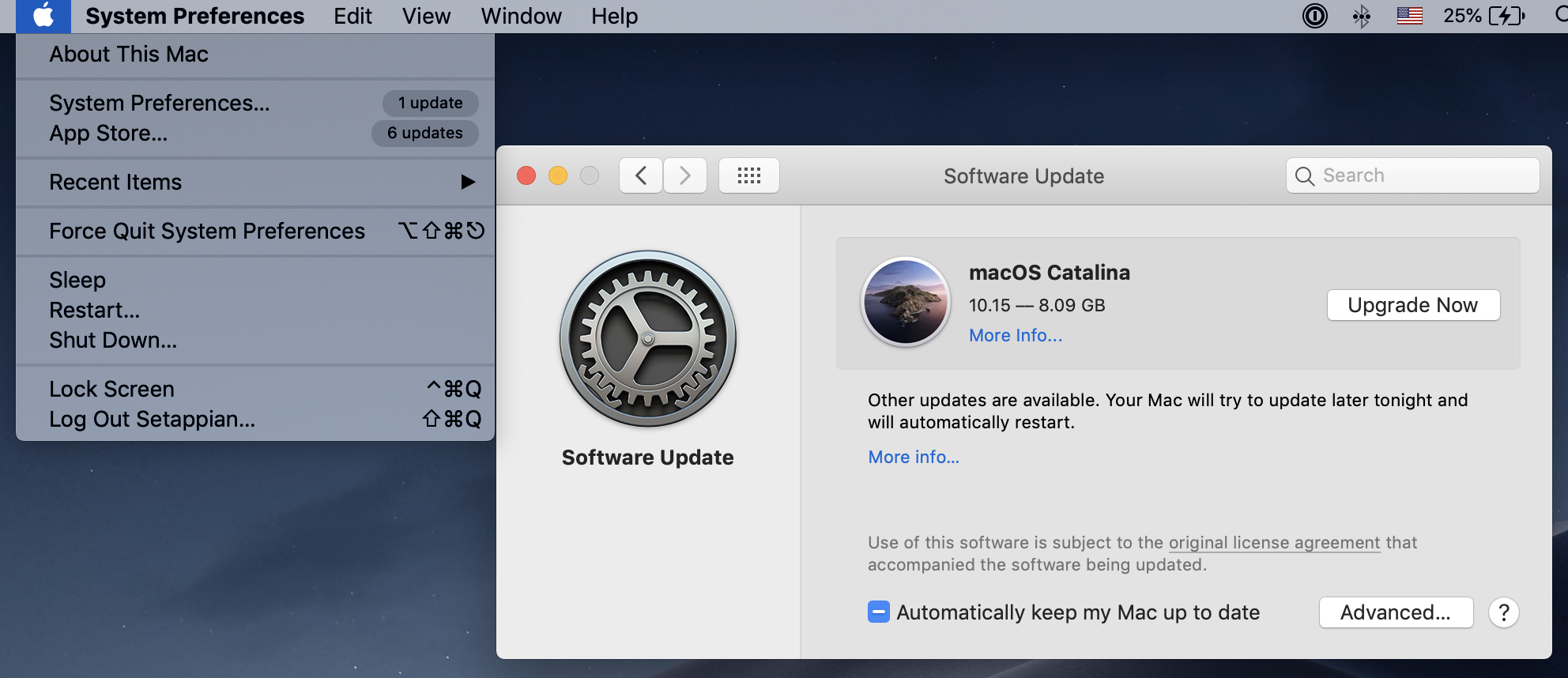Show all preferences via grid icon
The height and width of the screenshot is (678, 1568).
tap(748, 175)
